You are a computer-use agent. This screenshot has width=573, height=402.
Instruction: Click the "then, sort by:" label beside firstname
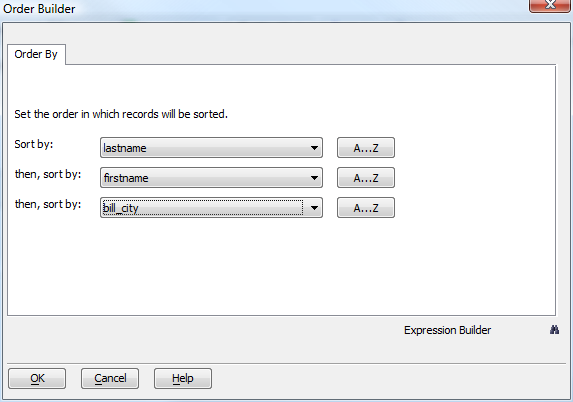[x=48, y=174]
